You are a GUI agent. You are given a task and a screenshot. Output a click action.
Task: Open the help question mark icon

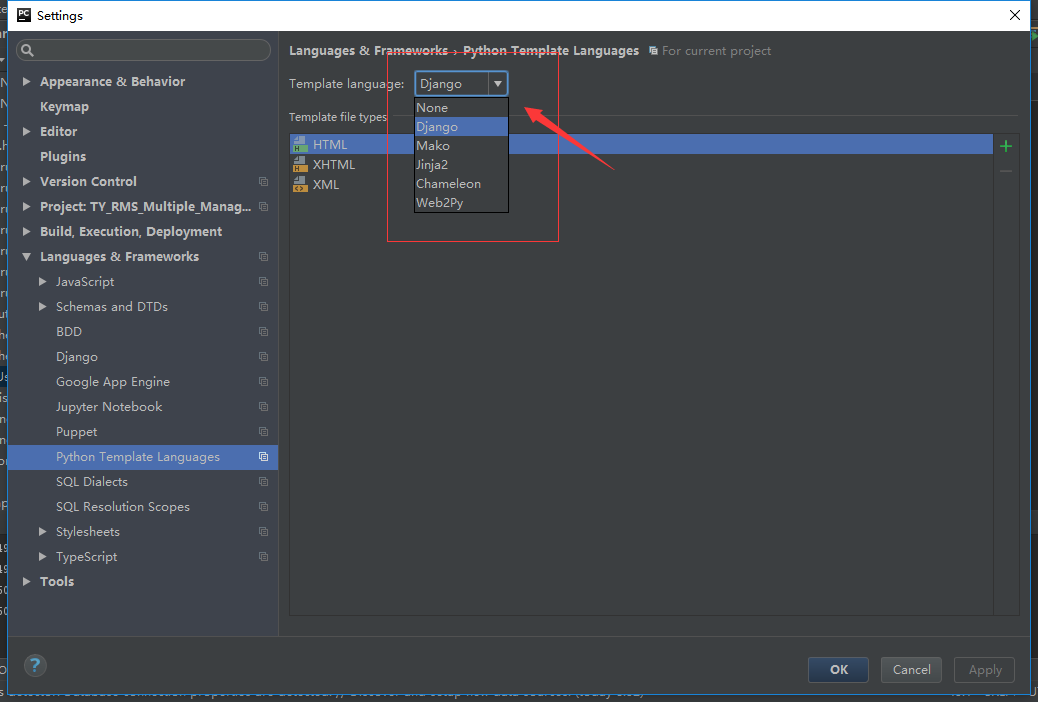coord(35,665)
